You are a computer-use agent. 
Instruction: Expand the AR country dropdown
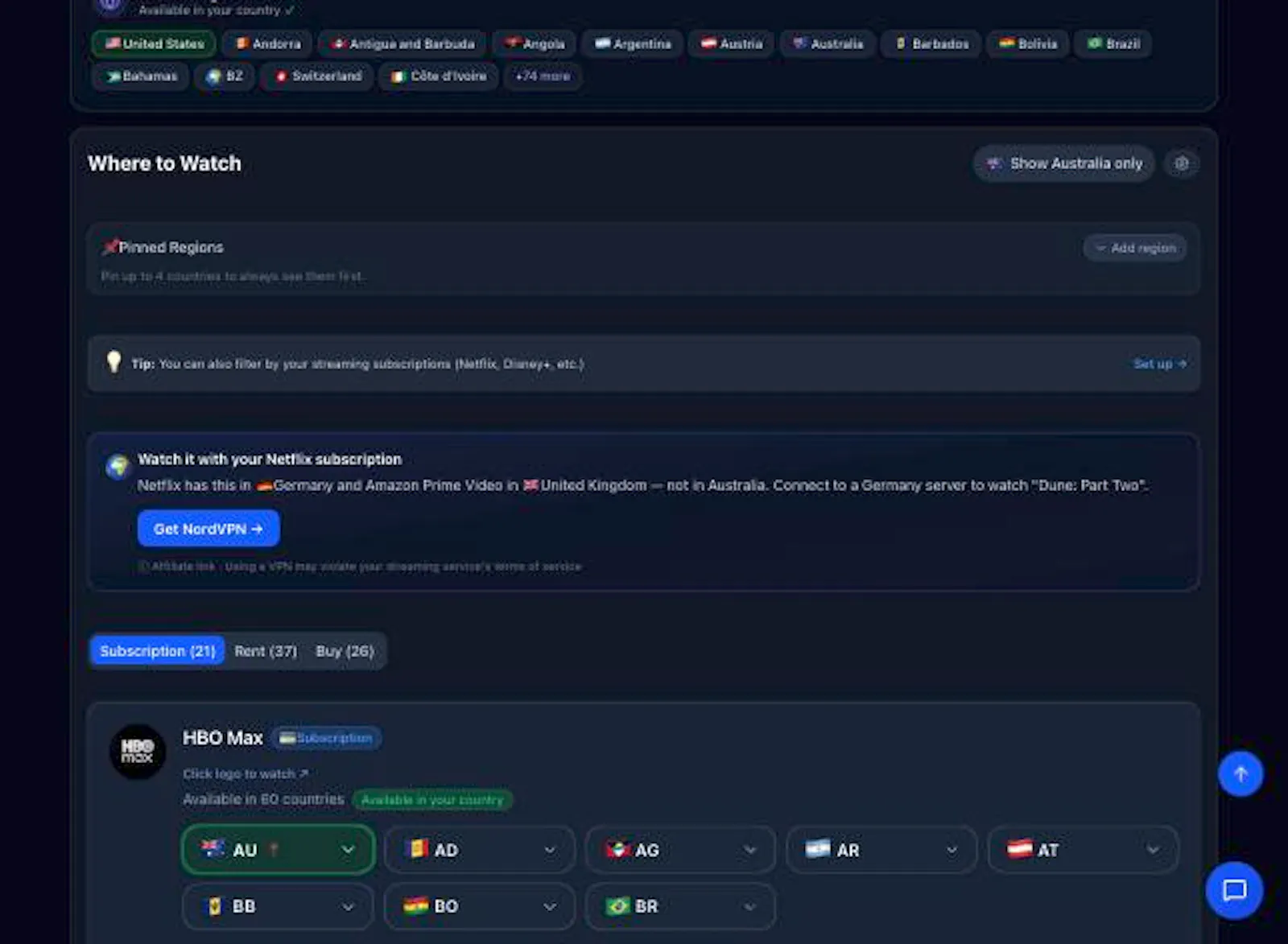click(x=881, y=850)
